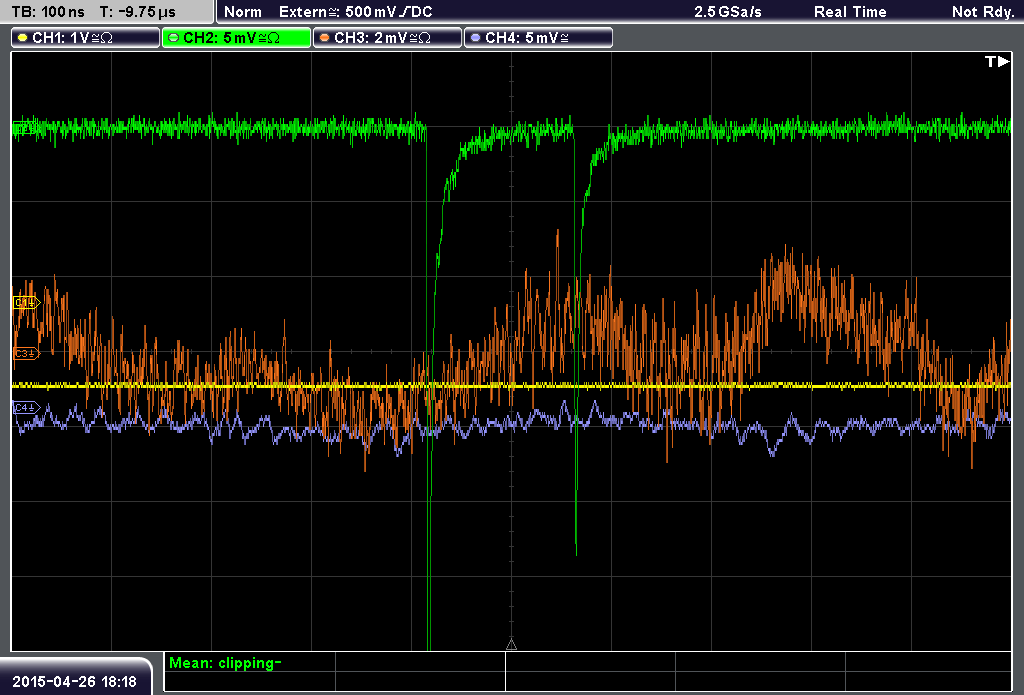Click the C3 ground level marker

coord(27,353)
